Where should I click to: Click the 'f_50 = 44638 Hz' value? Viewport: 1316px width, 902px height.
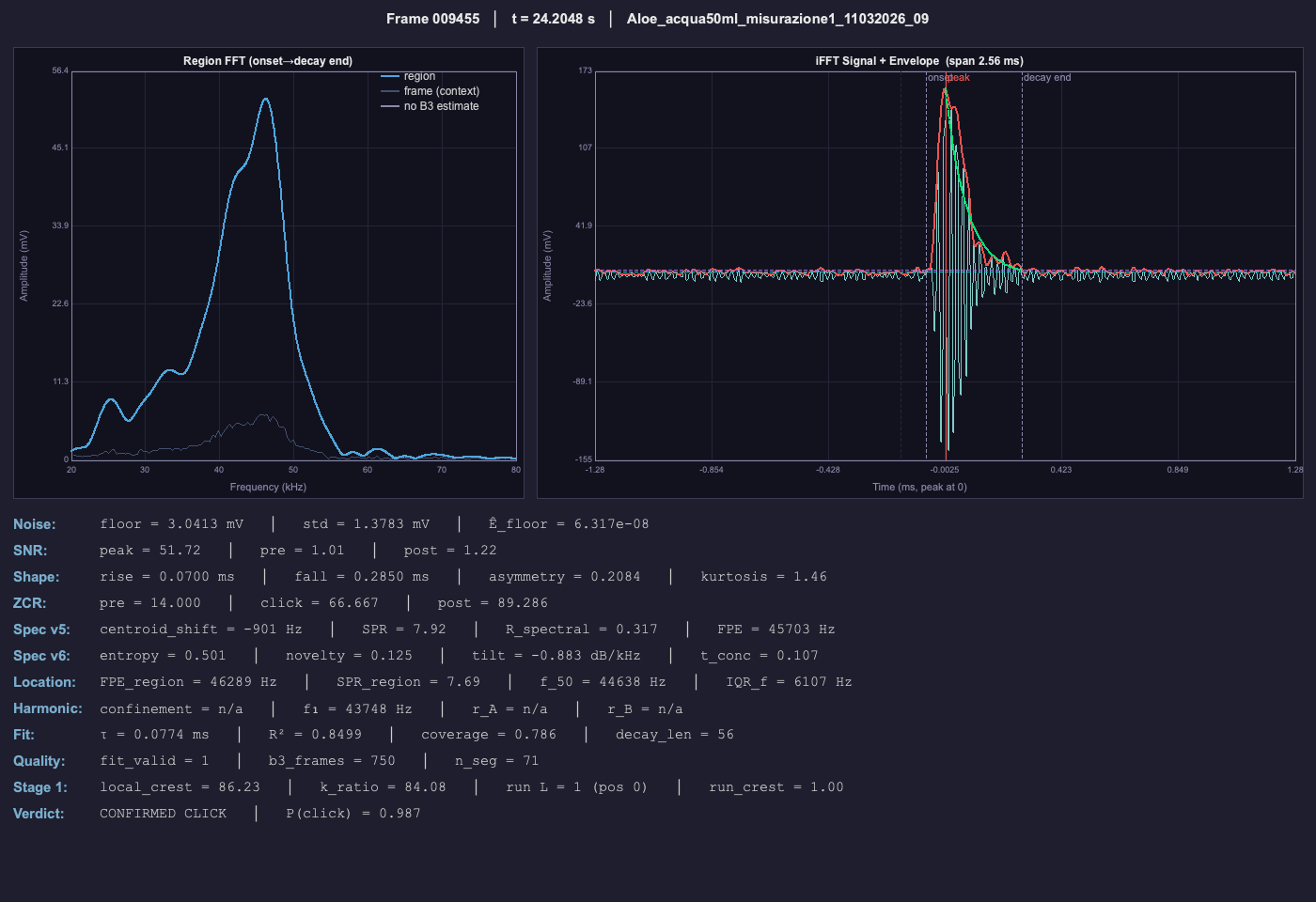(x=603, y=682)
